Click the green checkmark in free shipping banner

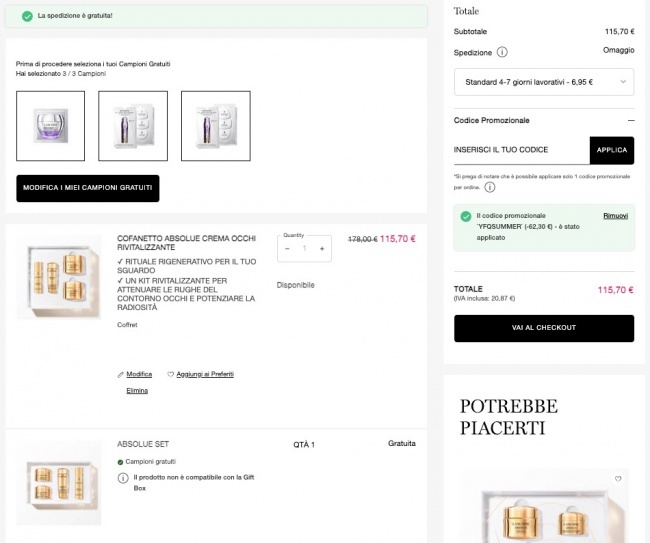[x=27, y=16]
